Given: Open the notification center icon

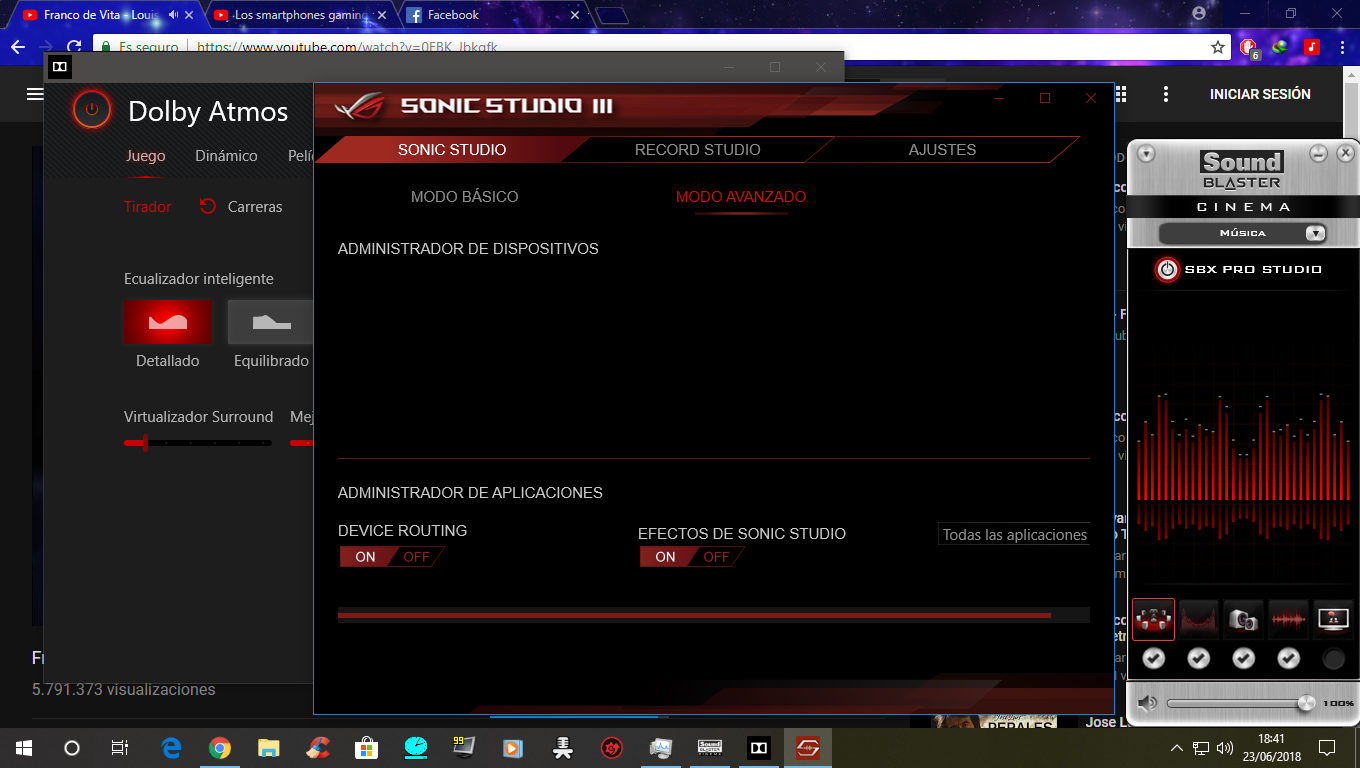Looking at the screenshot, I should (1327, 747).
